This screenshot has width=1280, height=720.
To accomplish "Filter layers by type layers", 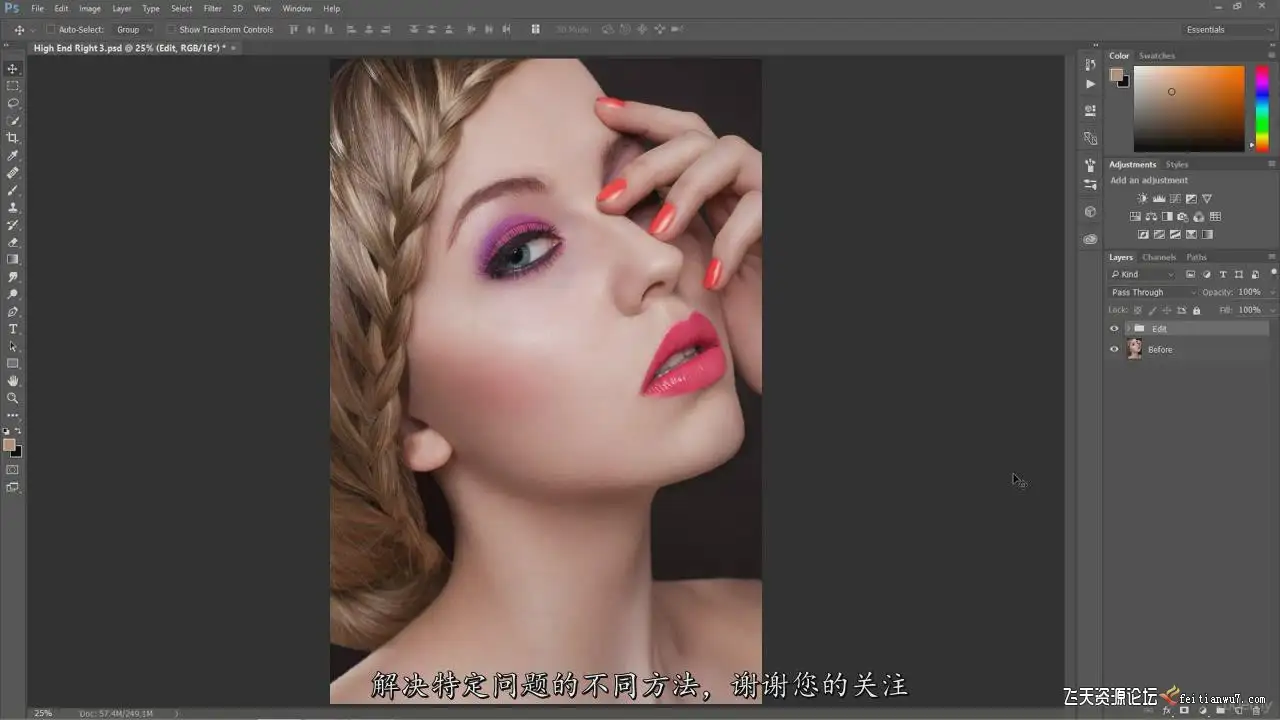I will coord(1223,274).
